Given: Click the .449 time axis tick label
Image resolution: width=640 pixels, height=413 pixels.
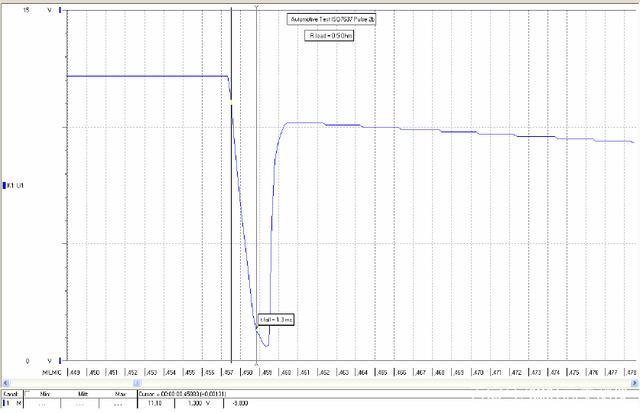Looking at the screenshot, I should click(75, 373).
